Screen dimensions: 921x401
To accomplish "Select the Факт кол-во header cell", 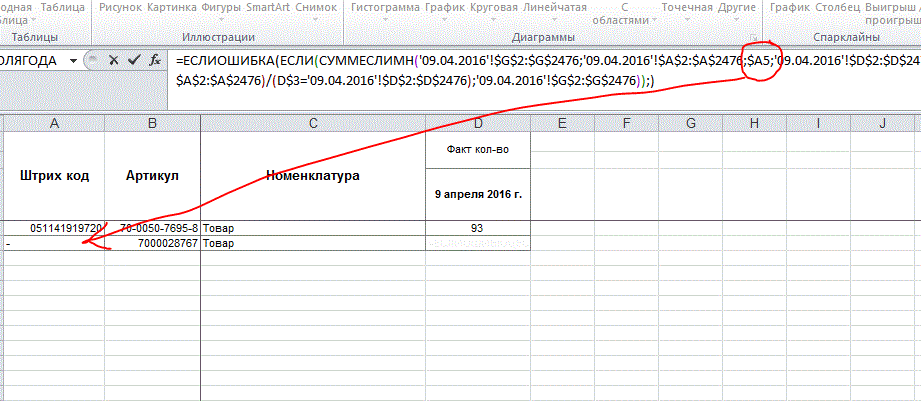I will tap(478, 150).
